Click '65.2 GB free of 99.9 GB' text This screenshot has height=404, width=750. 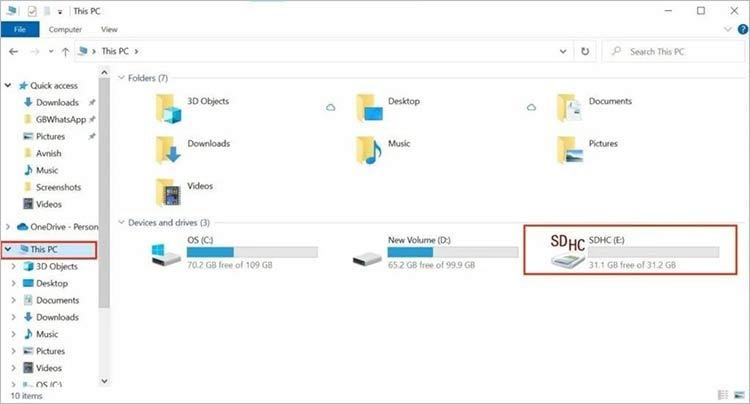pos(431,265)
